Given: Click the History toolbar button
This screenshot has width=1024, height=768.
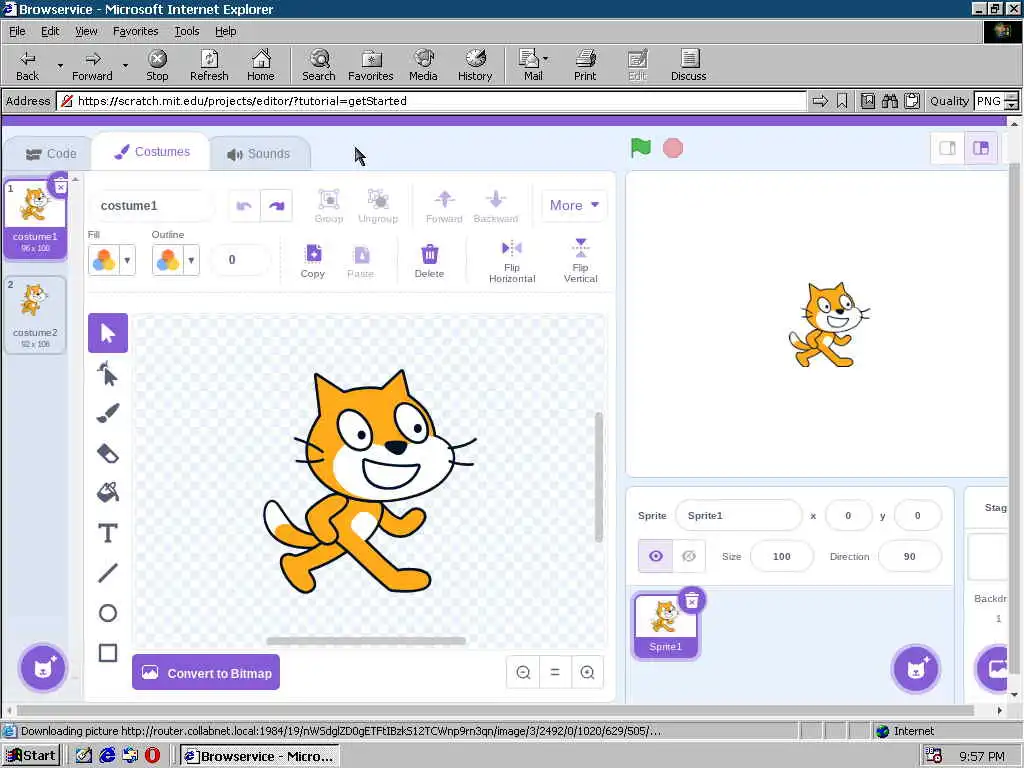Looking at the screenshot, I should tap(475, 65).
